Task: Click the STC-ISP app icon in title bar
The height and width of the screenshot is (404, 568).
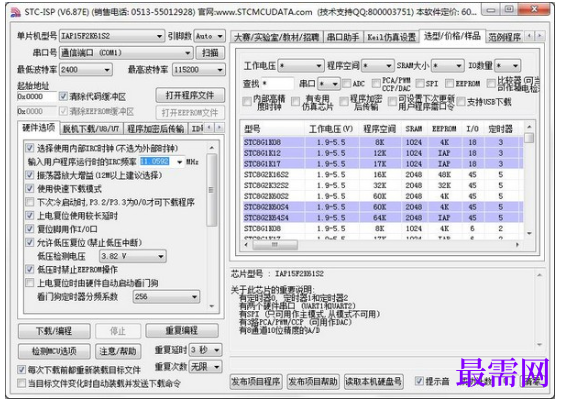Action: pos(15,12)
